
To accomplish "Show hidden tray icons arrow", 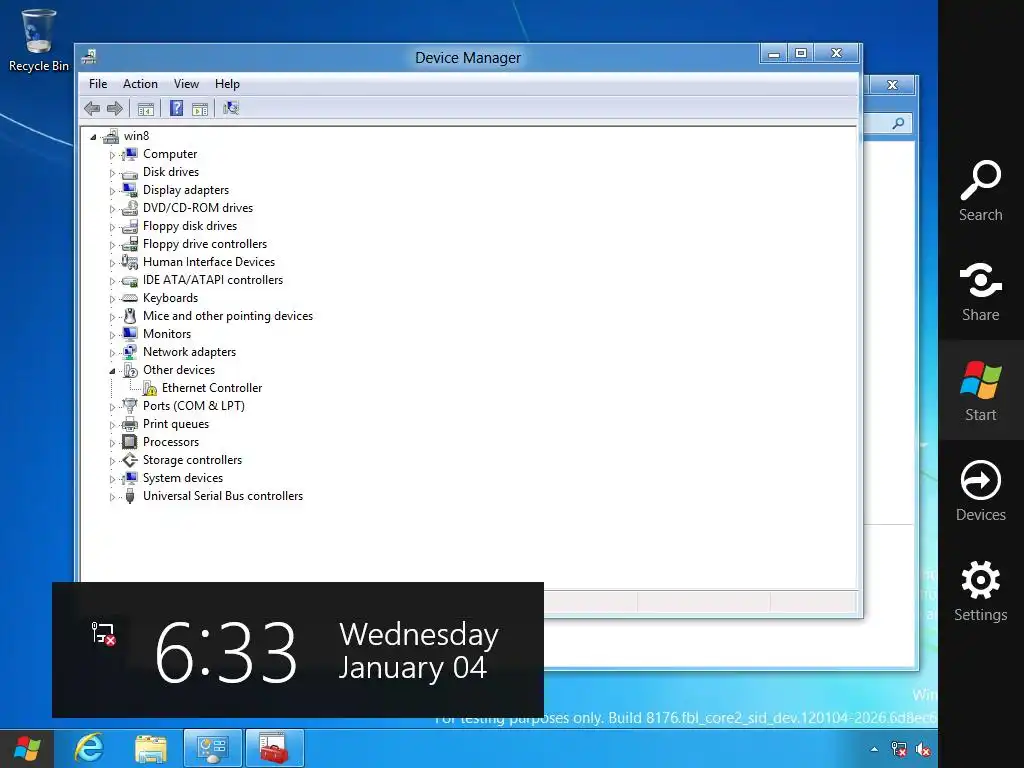I will pyautogui.click(x=874, y=749).
